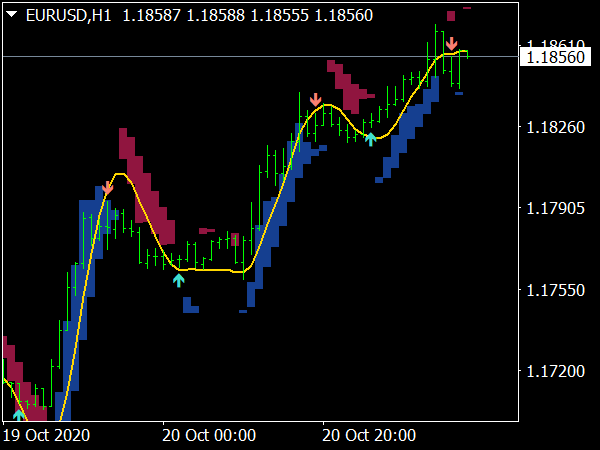Click the red sell arrow at first yellow peak
The height and width of the screenshot is (450, 600).
point(108,188)
